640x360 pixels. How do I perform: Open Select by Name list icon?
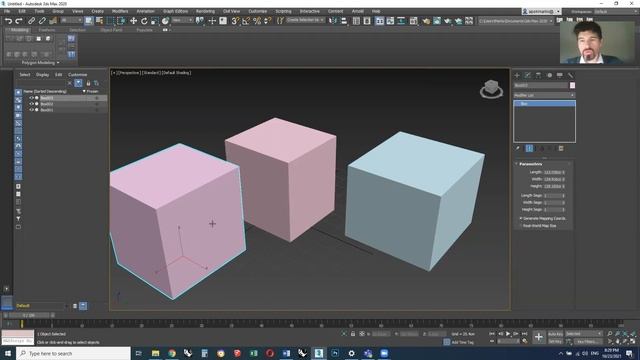pos(99,21)
